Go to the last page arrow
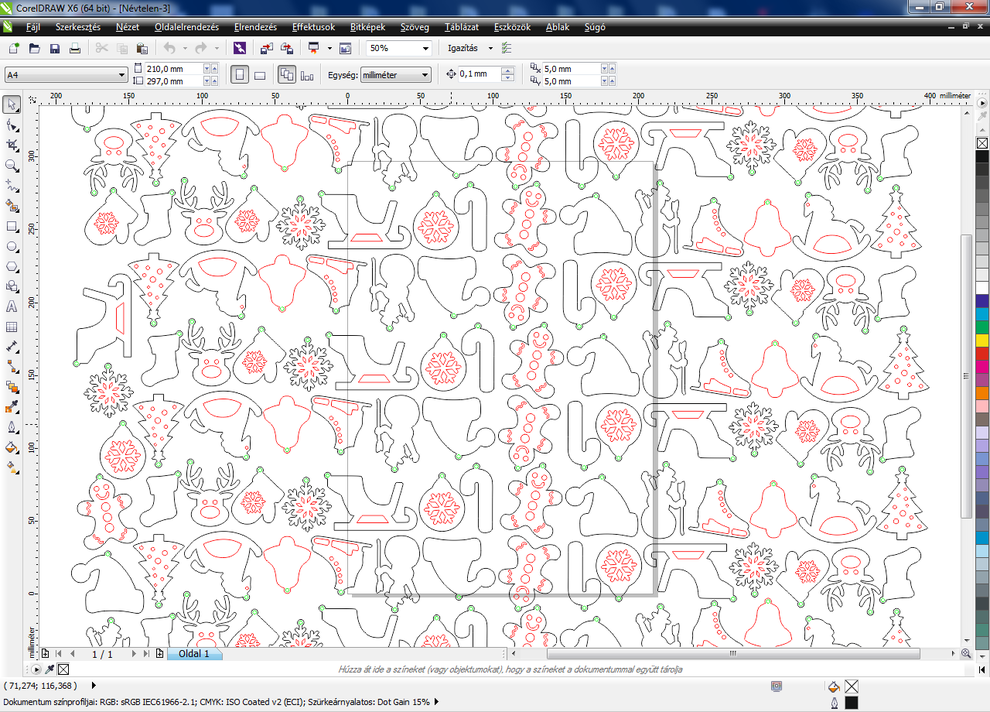The width and height of the screenshot is (990, 712). (146, 654)
